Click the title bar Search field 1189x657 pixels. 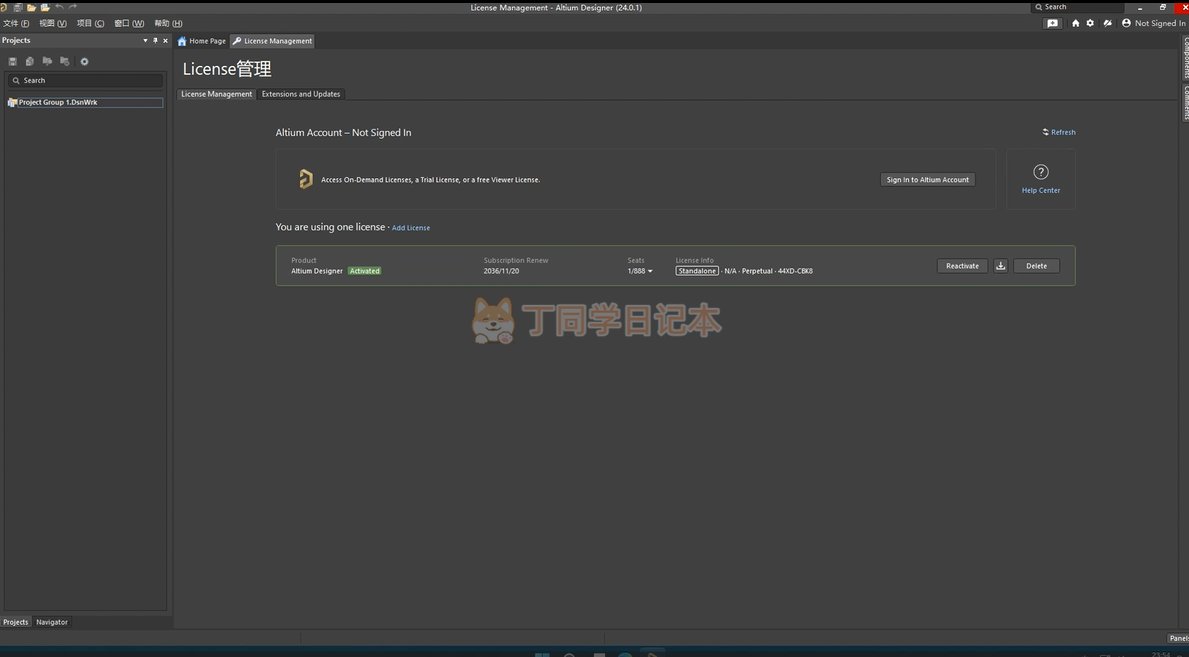(x=1077, y=7)
